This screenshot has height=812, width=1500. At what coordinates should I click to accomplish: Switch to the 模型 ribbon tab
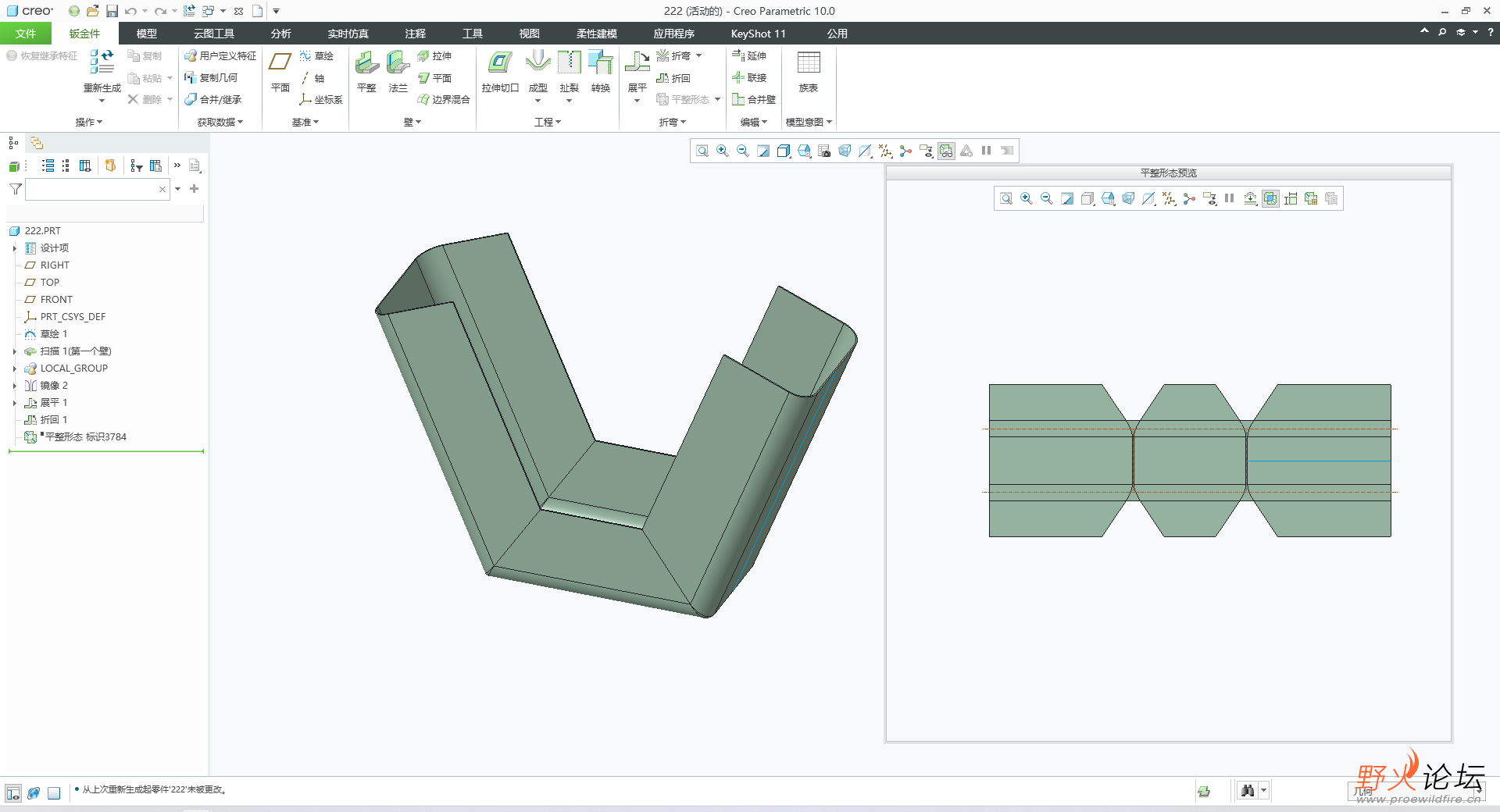coord(146,34)
